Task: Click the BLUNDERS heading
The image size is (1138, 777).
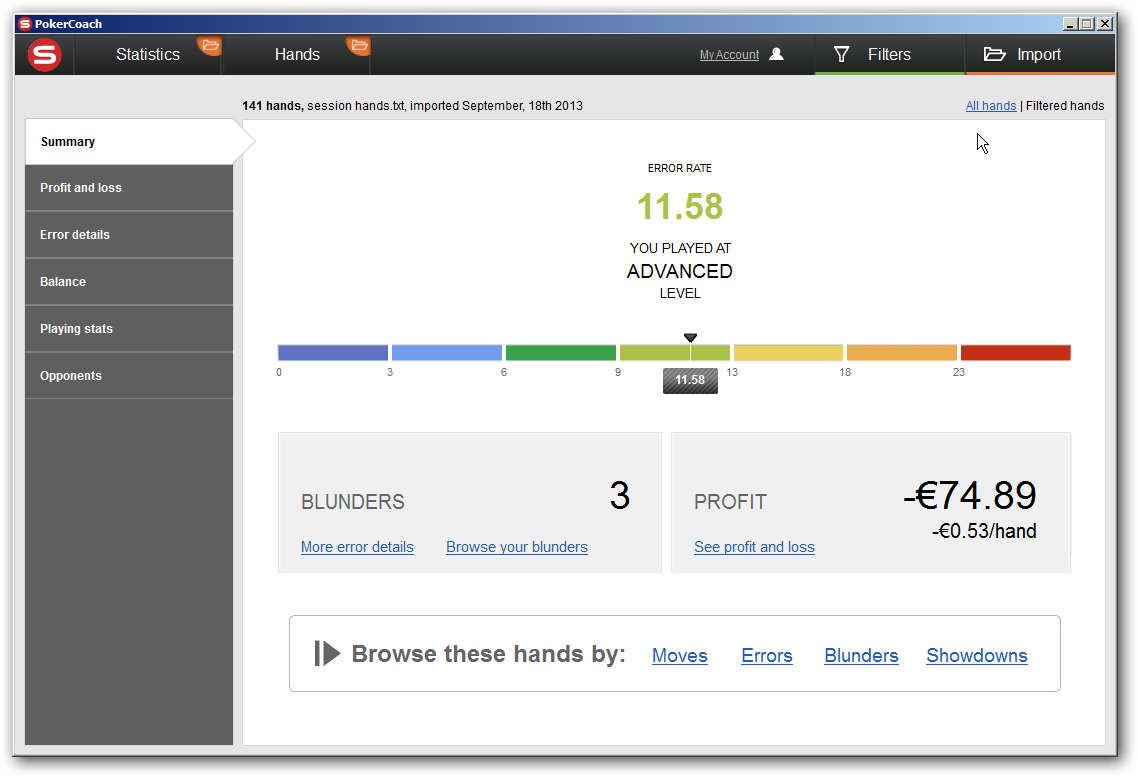Action: coord(353,501)
